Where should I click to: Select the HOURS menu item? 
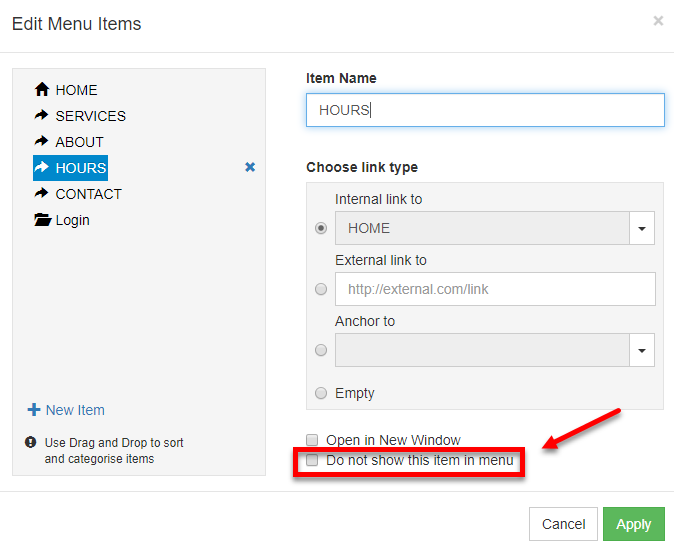point(81,168)
